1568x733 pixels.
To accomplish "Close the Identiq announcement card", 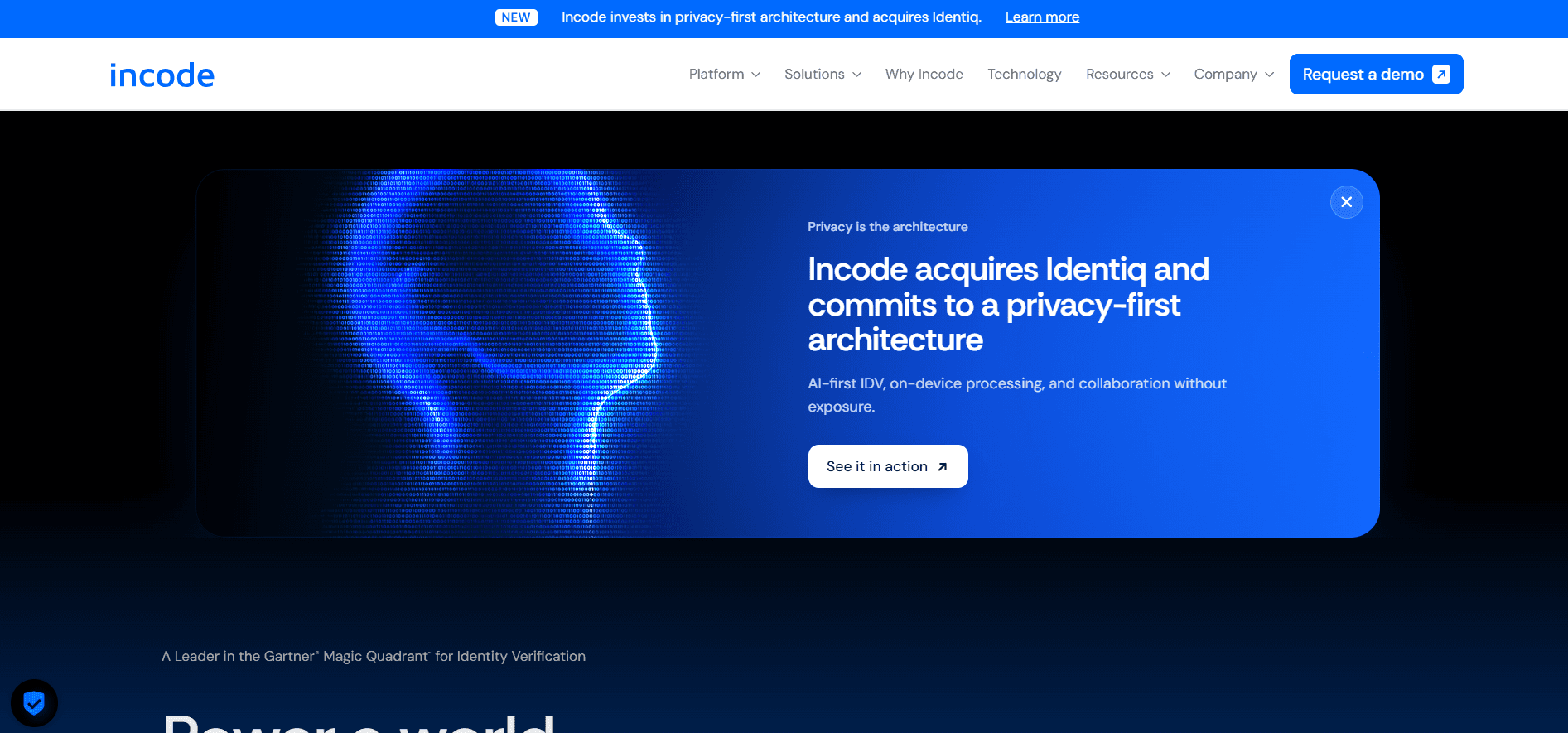I will 1346,202.
